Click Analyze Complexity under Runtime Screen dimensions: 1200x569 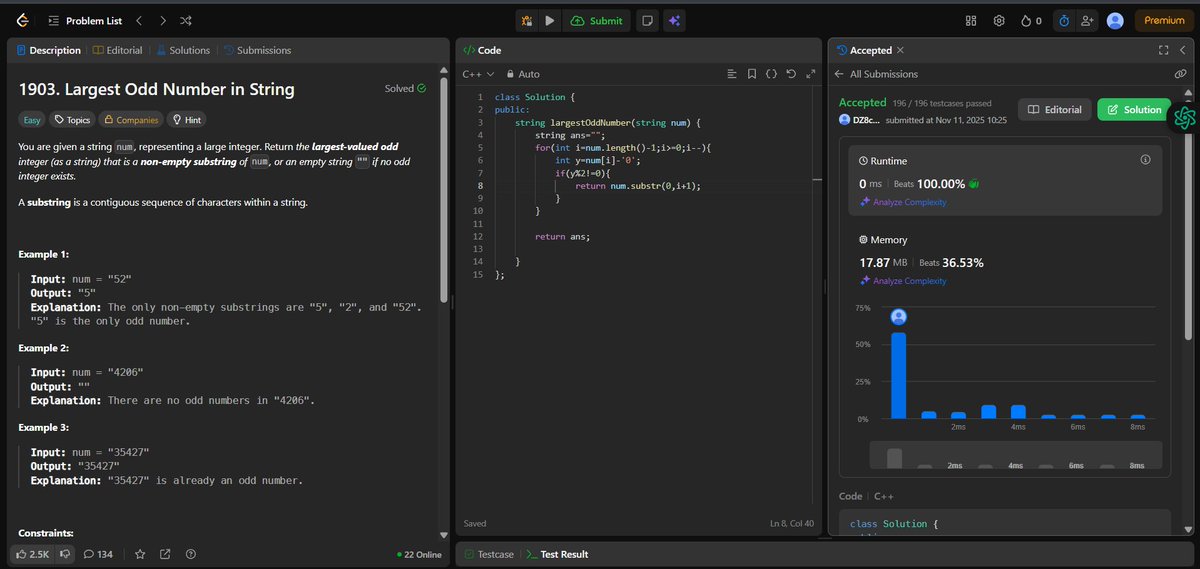tap(903, 202)
